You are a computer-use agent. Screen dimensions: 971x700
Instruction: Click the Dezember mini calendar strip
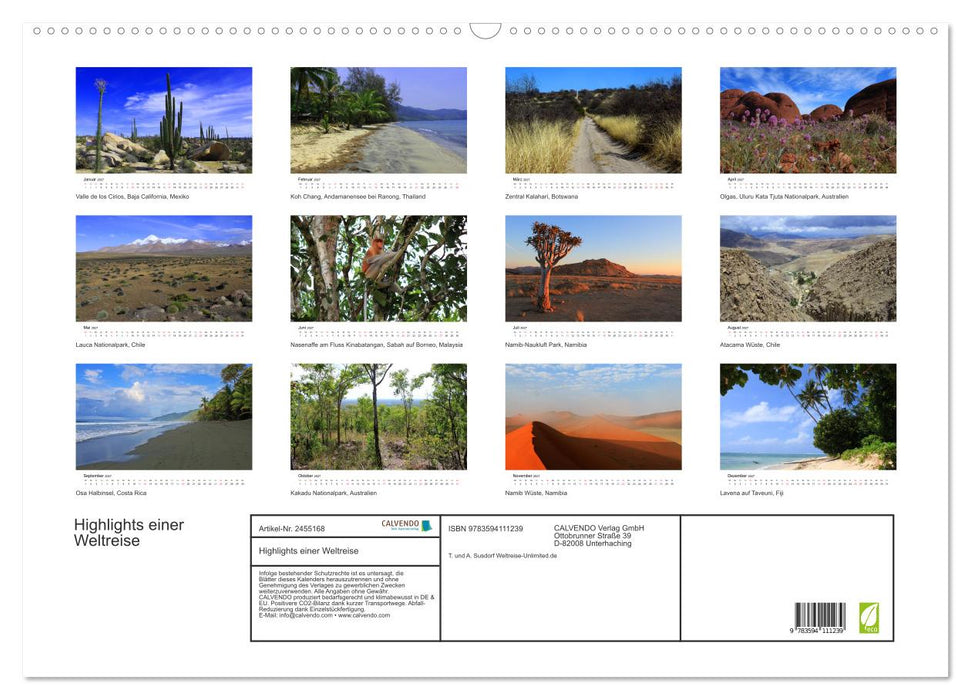click(808, 479)
